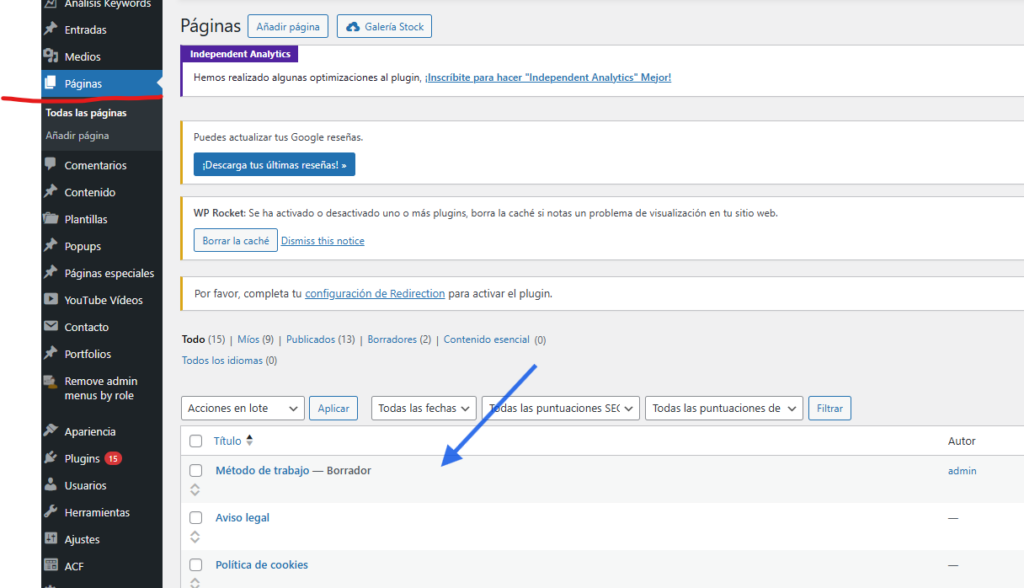
Task: Click the Herramientas wrench icon
Action: pyautogui.click(x=51, y=513)
